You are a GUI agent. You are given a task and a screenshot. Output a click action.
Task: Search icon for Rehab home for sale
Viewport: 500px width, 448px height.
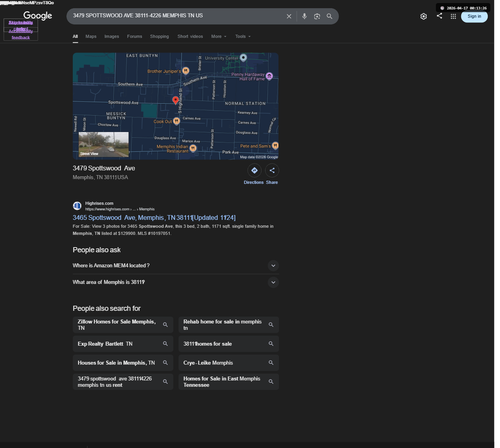(271, 325)
